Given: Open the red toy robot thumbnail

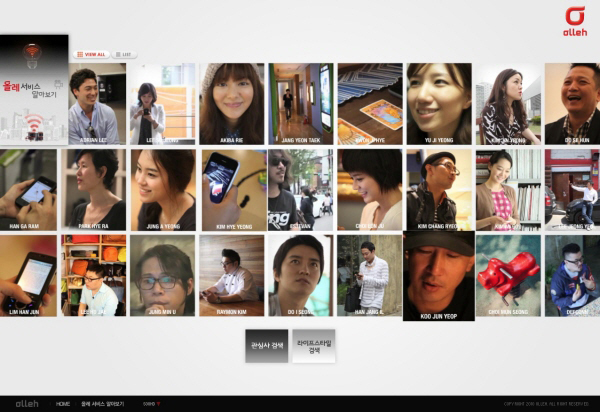Looking at the screenshot, I should pos(507,275).
